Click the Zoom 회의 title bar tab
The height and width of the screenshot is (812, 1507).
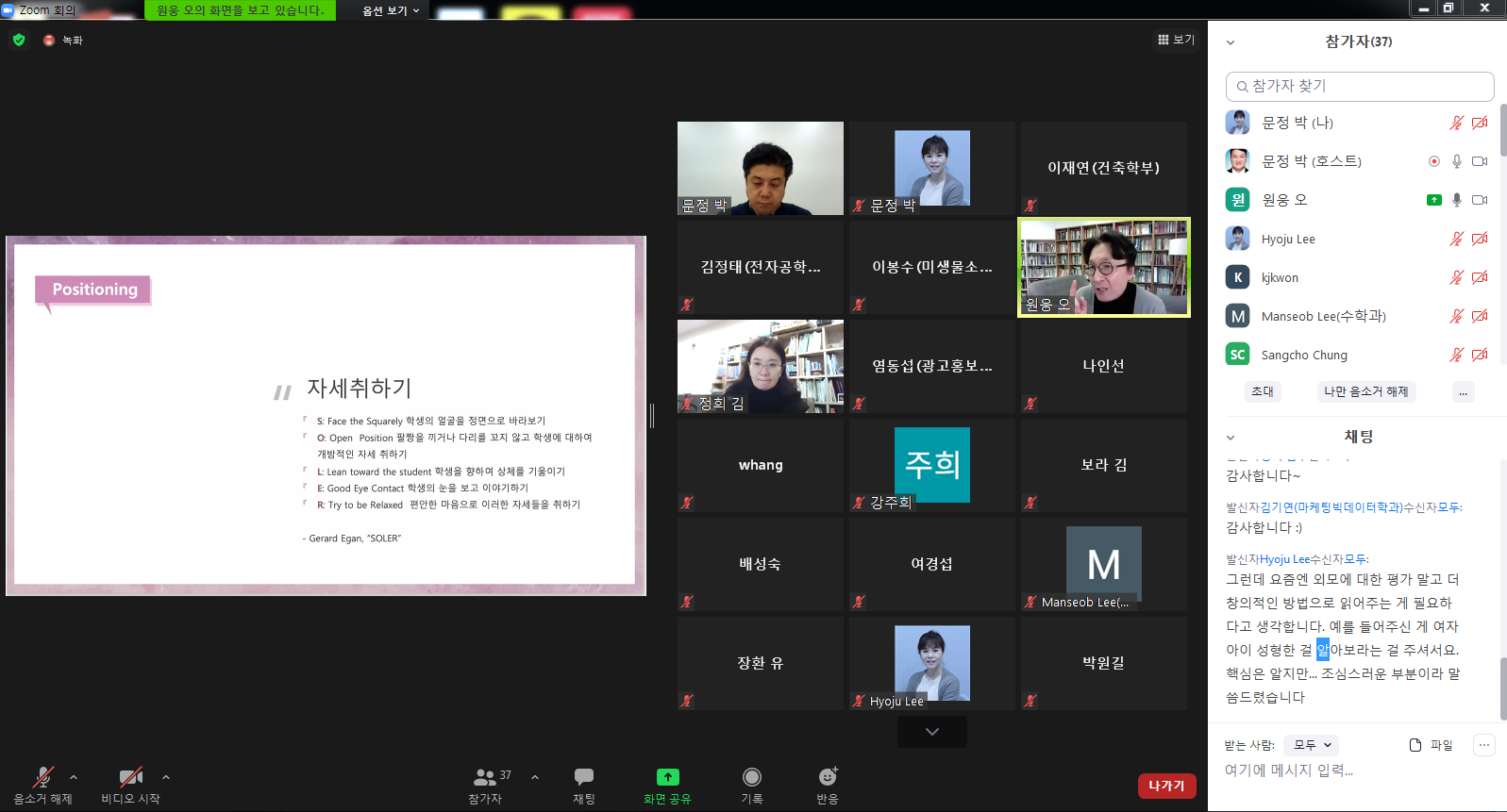click(x=40, y=10)
